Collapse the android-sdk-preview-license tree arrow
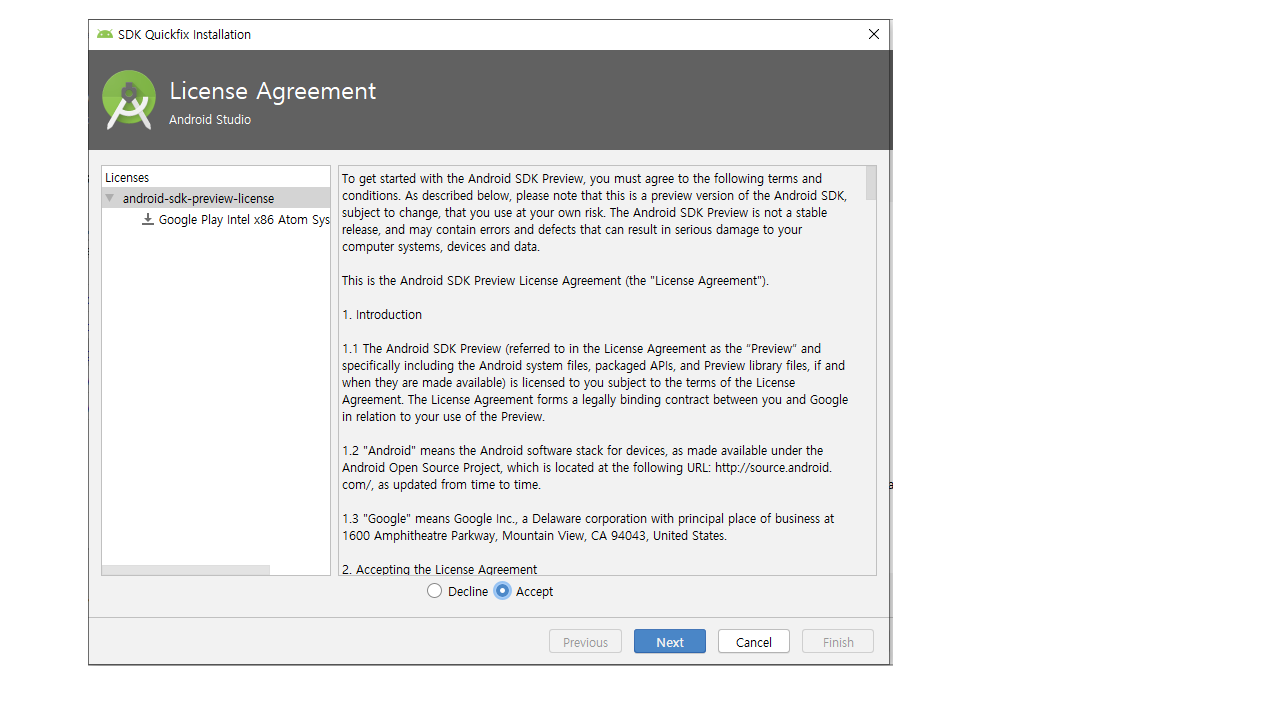1280x720 pixels. (x=110, y=198)
